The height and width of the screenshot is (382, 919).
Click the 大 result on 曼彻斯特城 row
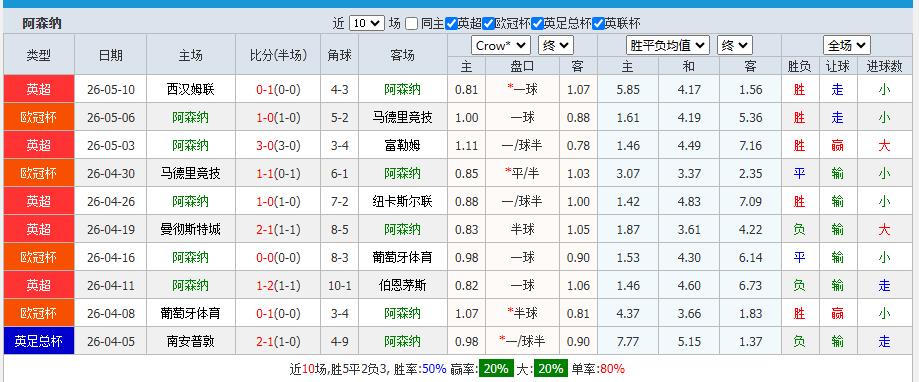(x=884, y=229)
